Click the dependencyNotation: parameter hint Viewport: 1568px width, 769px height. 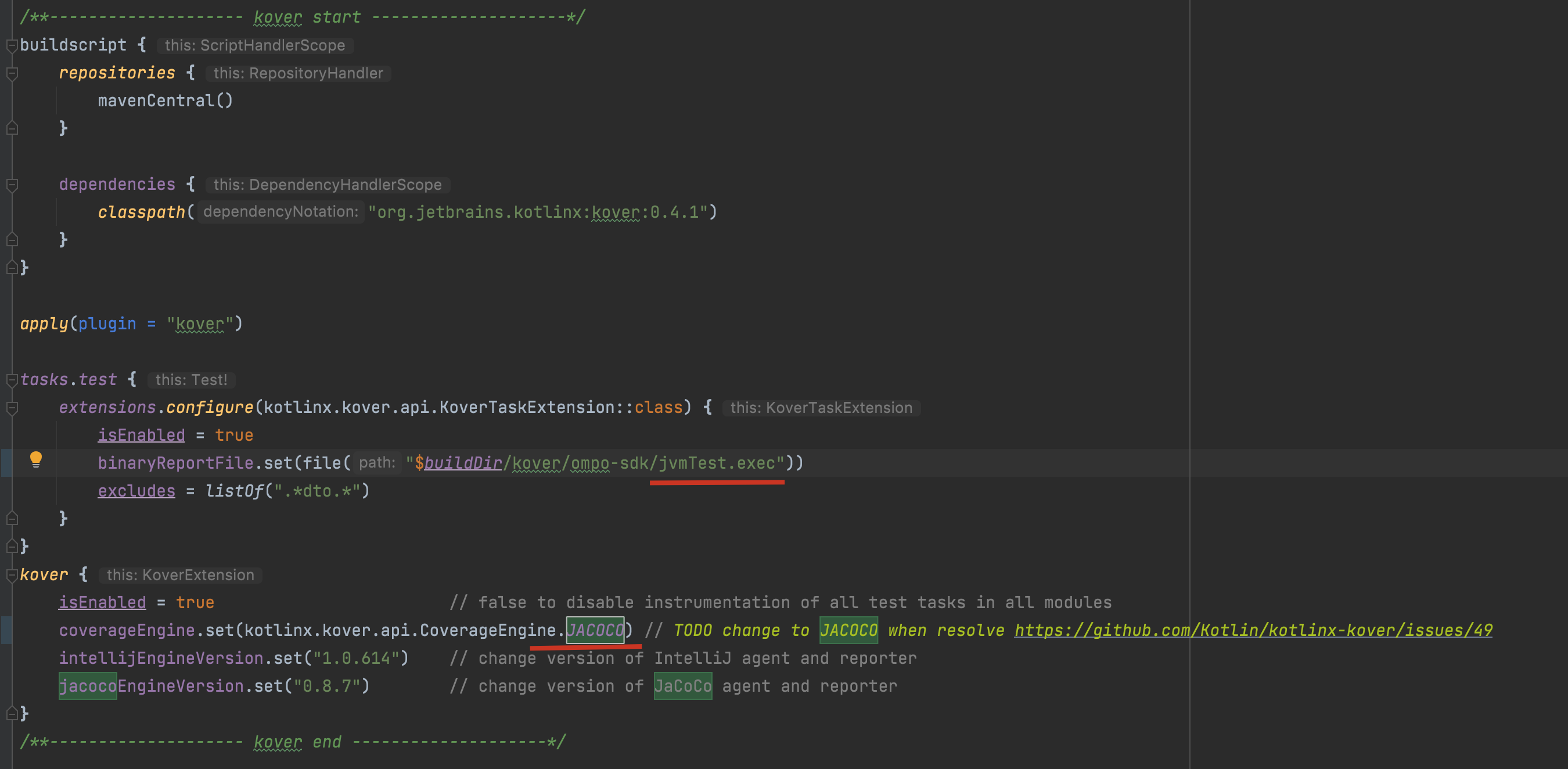click(x=280, y=211)
